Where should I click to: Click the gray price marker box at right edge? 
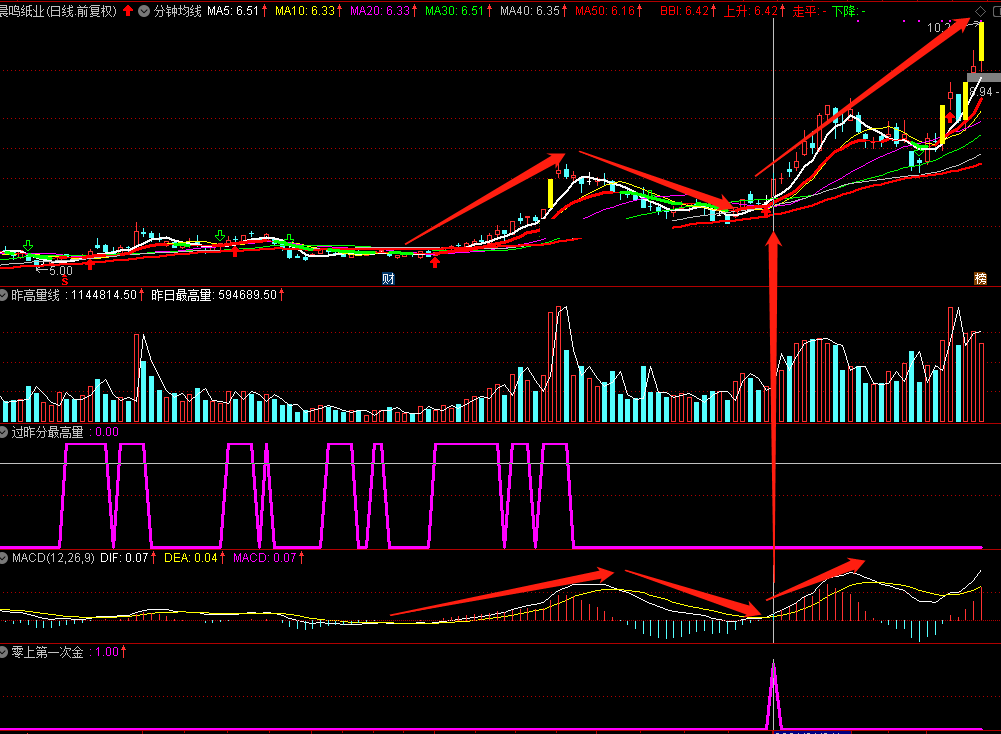984,78
